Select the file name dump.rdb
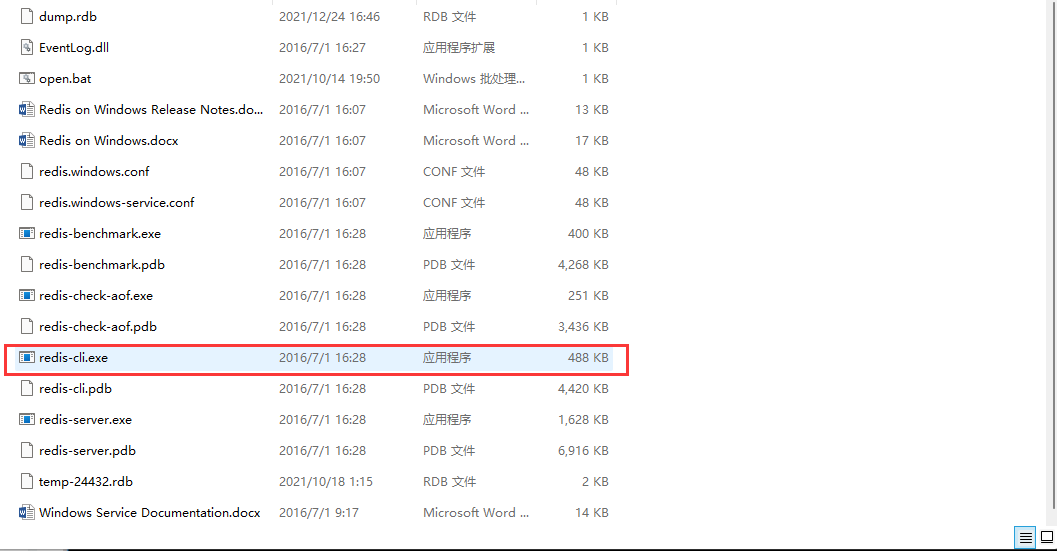The width and height of the screenshot is (1057, 551). pyautogui.click(x=67, y=17)
